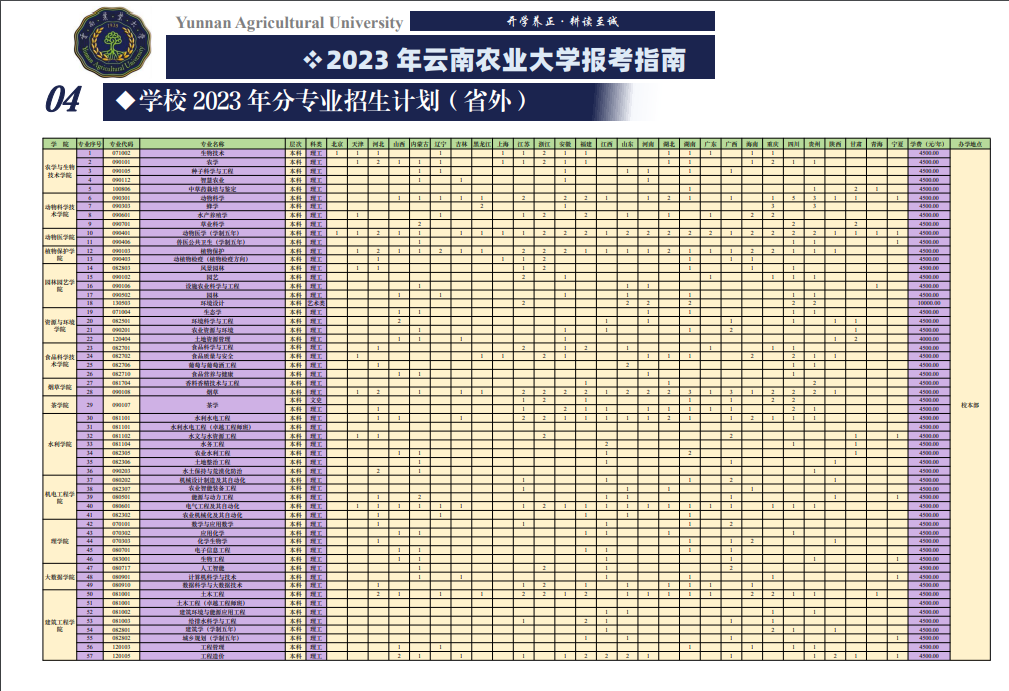Click the '茶学' major name cell
The image size is (1009, 691).
tap(212, 405)
